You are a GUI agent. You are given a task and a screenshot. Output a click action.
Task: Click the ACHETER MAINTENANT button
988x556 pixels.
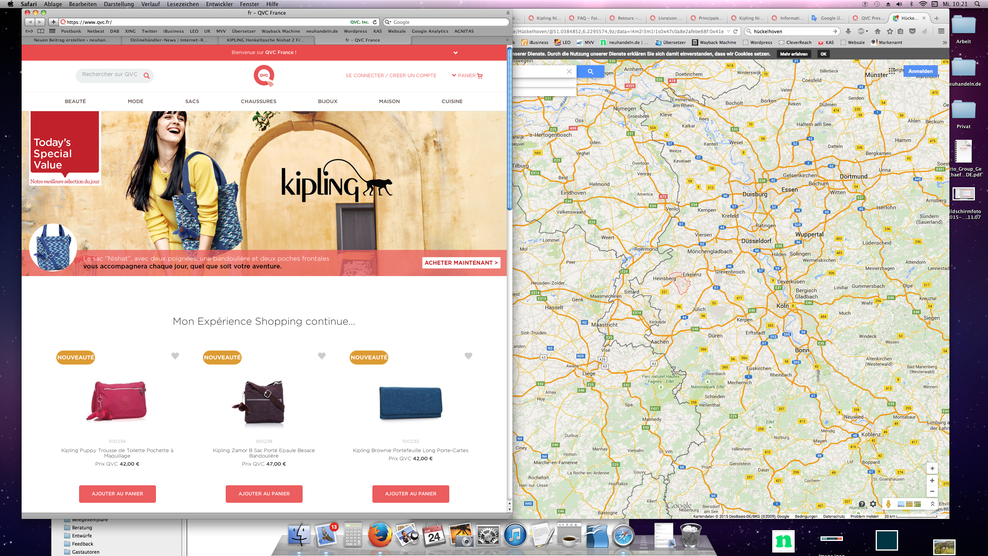click(461, 263)
